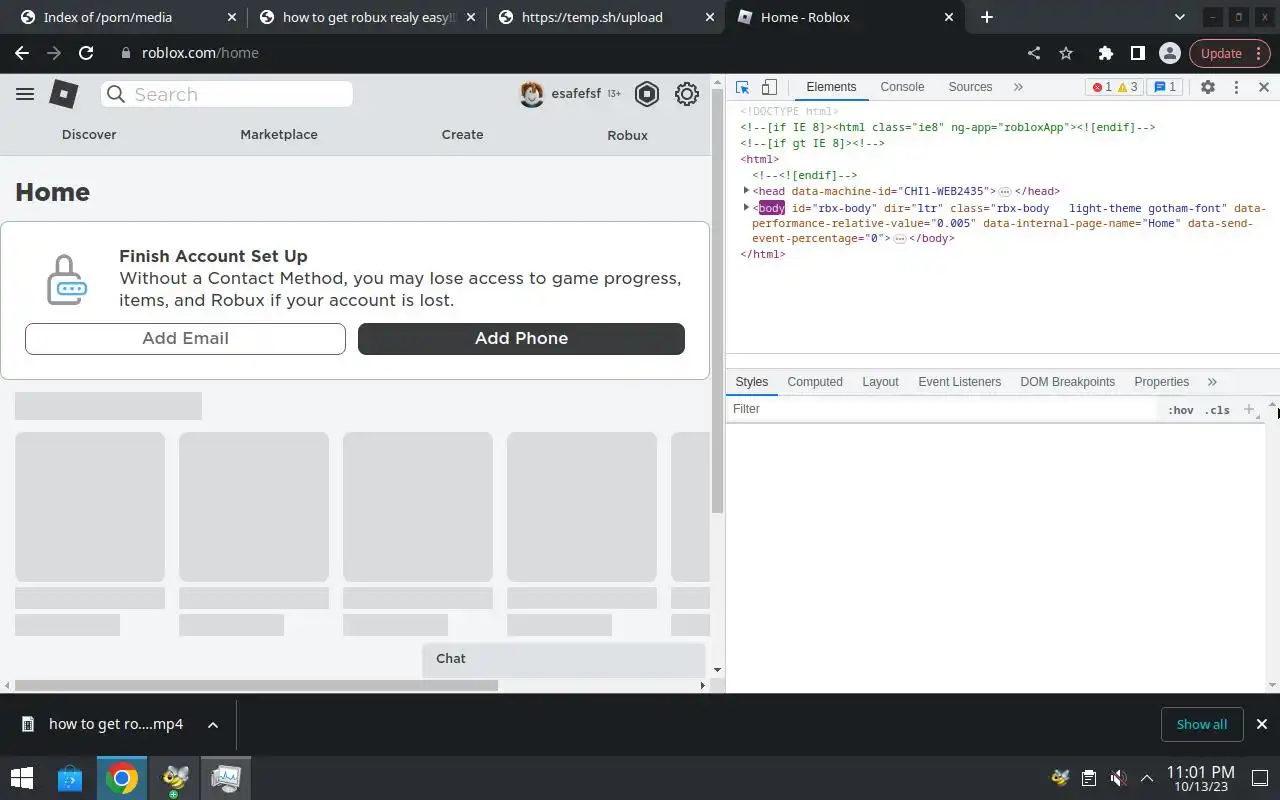Open the Create page

coord(462,134)
